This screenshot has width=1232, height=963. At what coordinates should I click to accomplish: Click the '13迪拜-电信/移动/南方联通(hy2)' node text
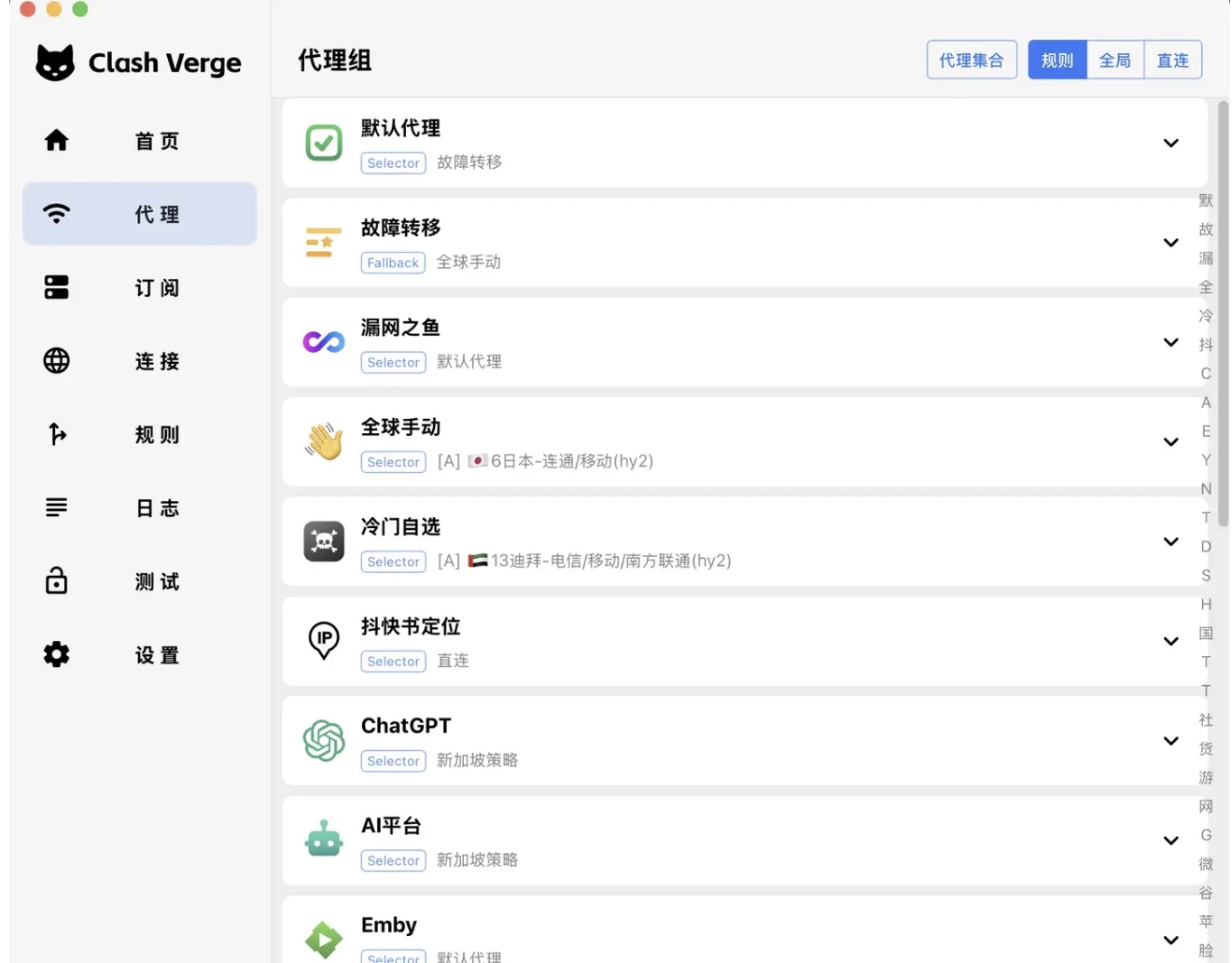point(611,561)
